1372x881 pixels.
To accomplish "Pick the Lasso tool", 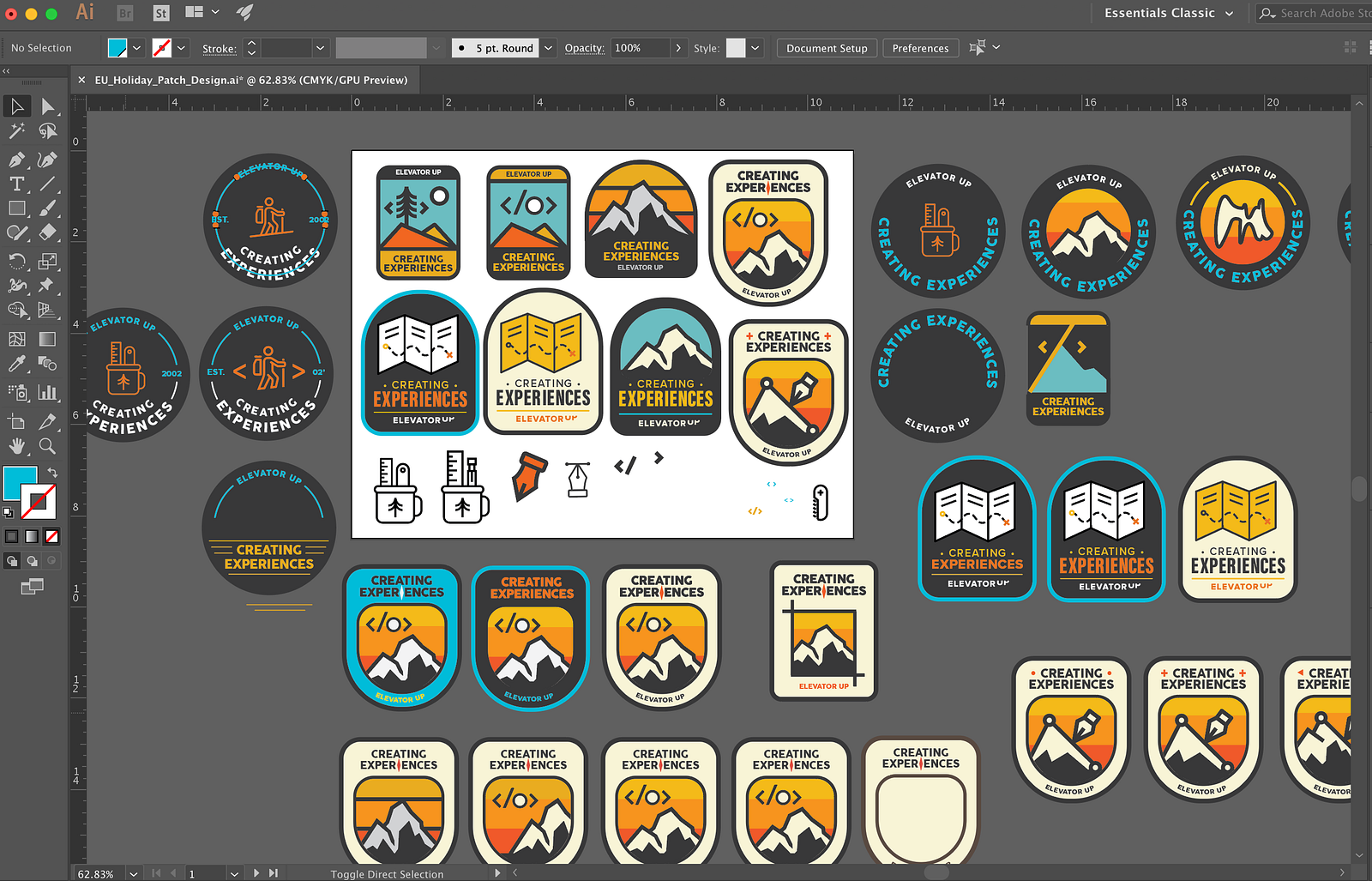I will pyautogui.click(x=48, y=131).
